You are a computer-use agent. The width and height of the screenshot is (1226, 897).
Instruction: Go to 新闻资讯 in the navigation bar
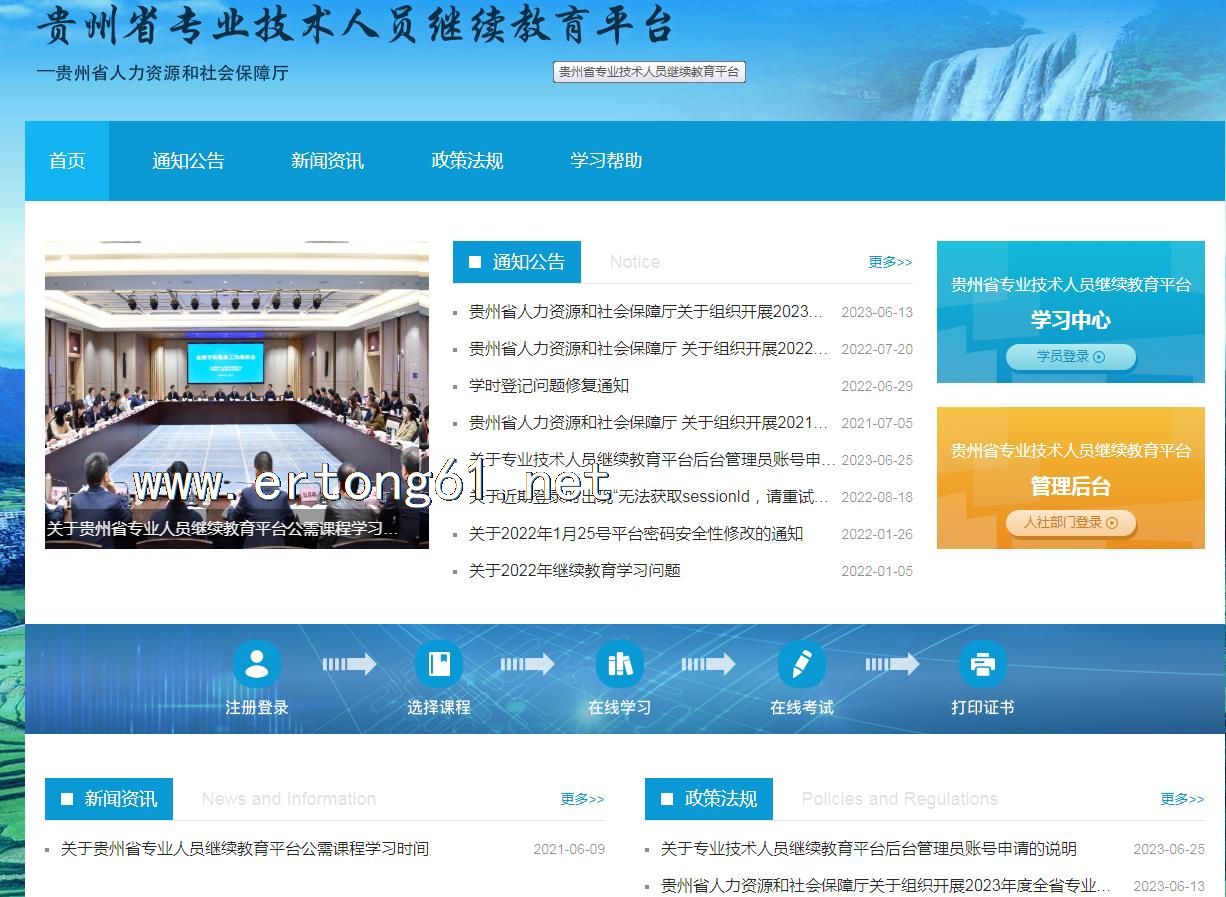point(327,161)
